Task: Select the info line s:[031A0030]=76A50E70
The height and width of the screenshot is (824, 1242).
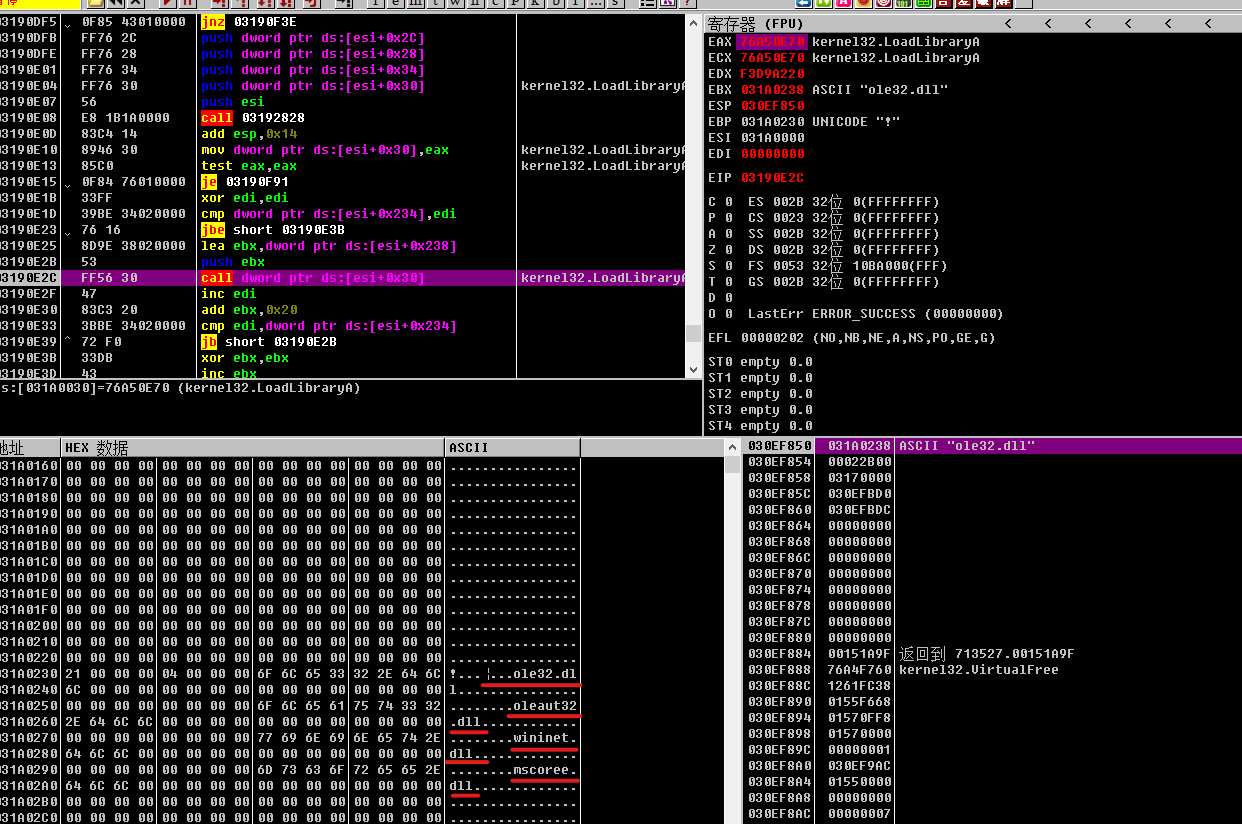Action: pos(181,388)
